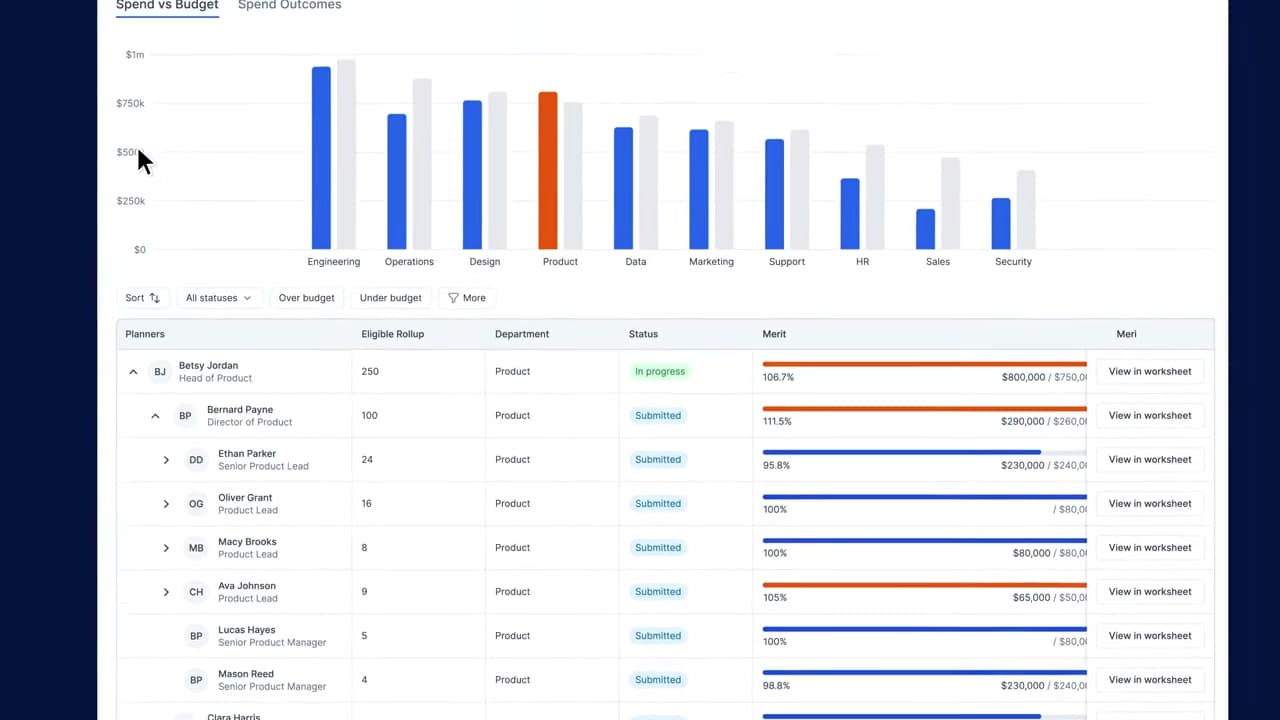Viewport: 1280px width, 720px height.
Task: Click Security grey budget bar
Action: [x=1026, y=210]
